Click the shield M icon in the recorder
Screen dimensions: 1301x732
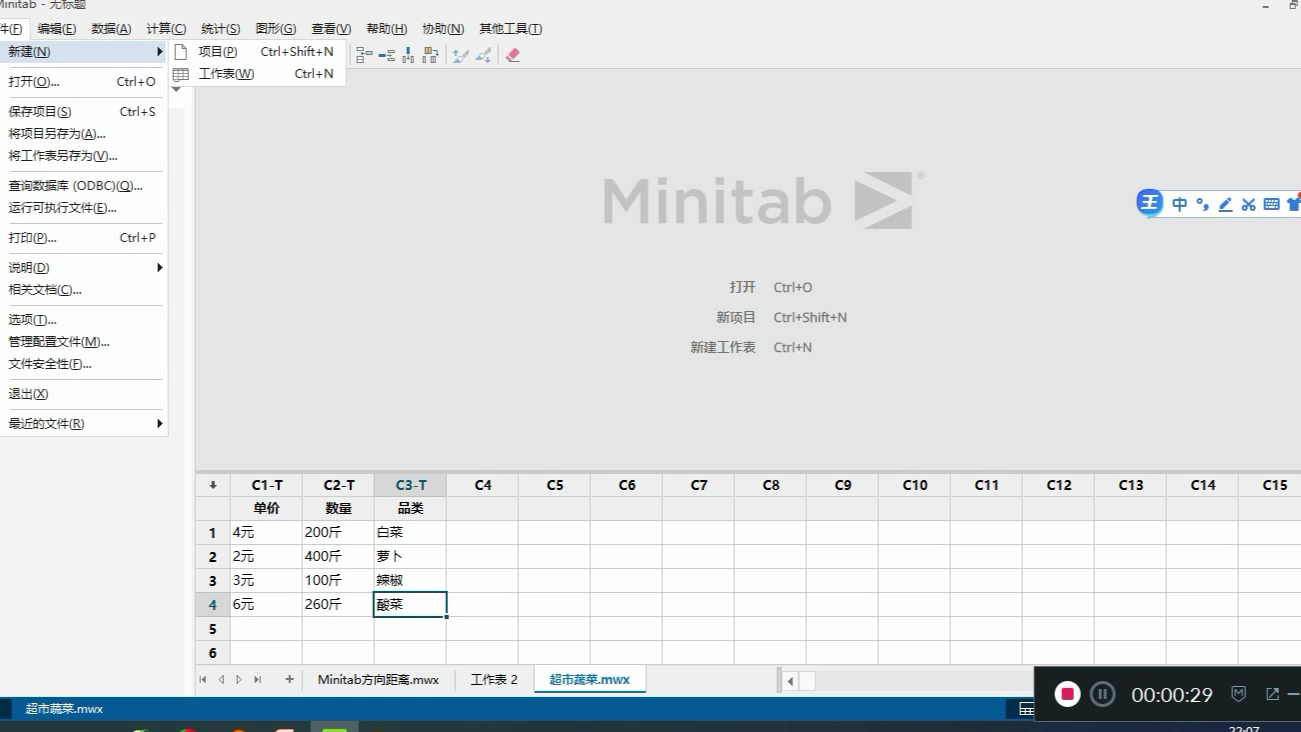click(1238, 694)
